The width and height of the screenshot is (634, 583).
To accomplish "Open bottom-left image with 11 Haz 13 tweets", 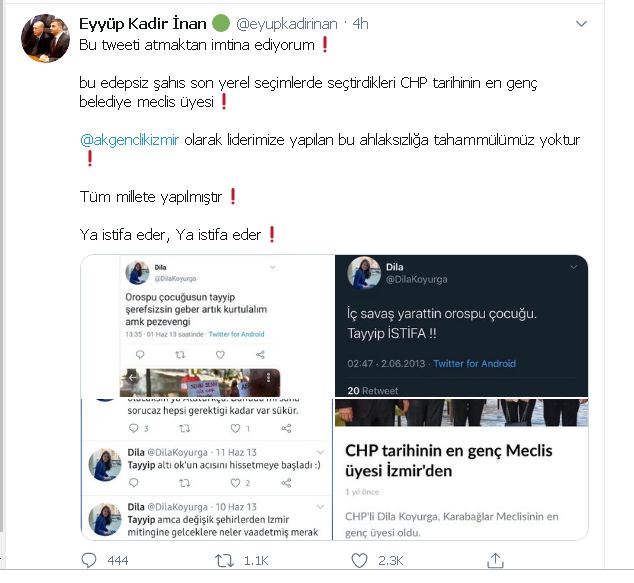I will coord(207,469).
